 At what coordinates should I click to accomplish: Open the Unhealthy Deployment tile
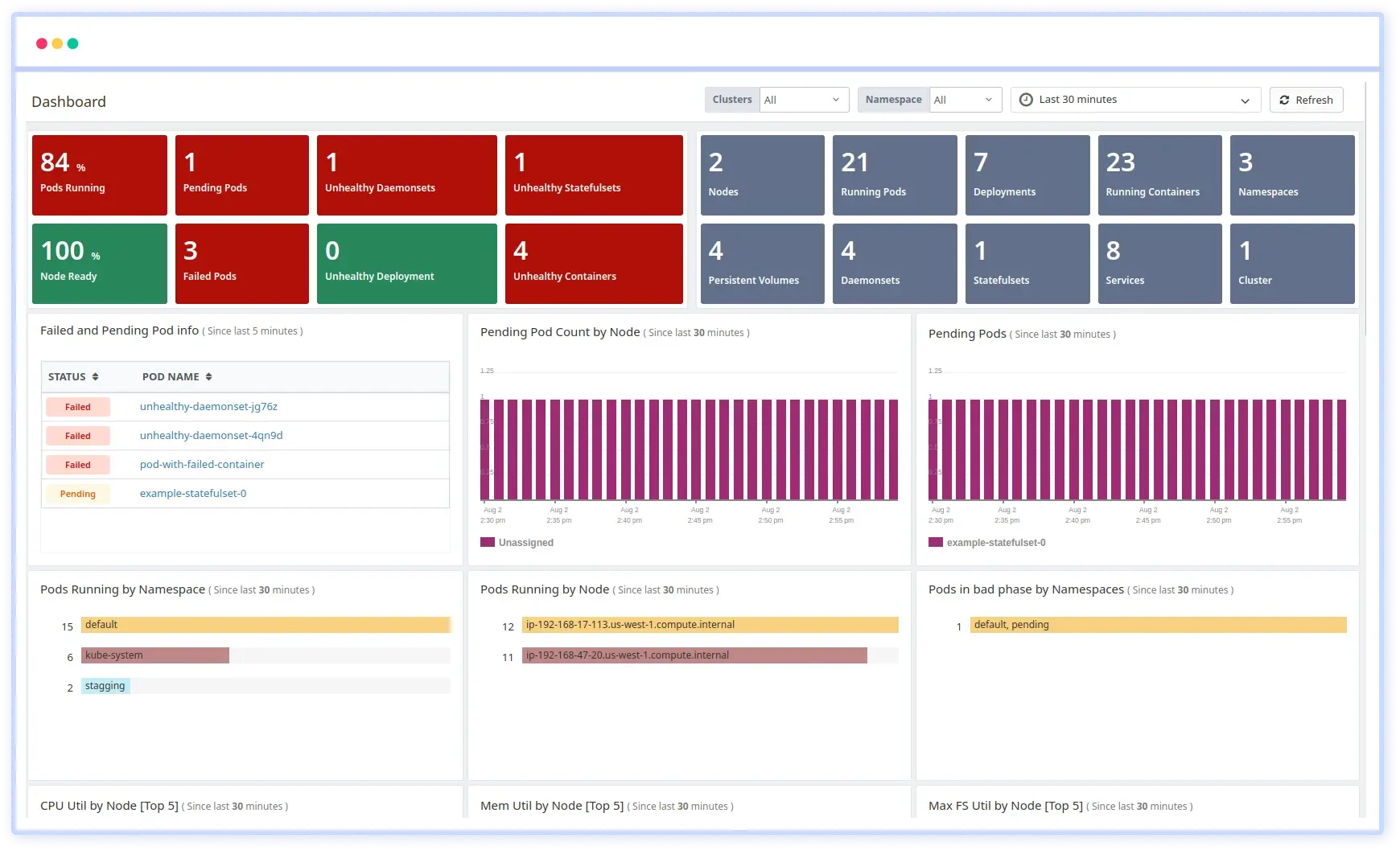coord(407,264)
